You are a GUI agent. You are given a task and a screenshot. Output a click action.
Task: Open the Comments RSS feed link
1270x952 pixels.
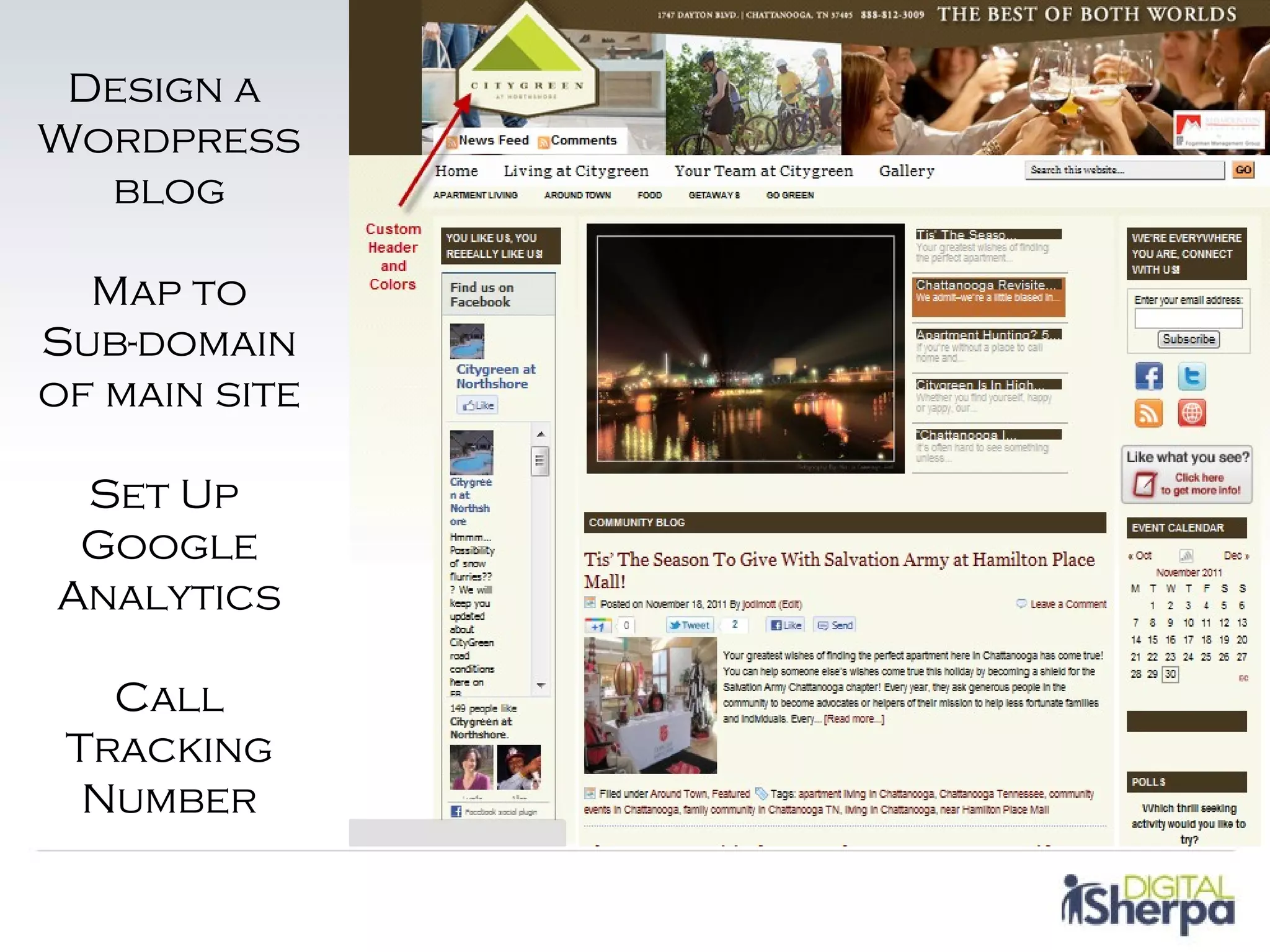[x=577, y=141]
